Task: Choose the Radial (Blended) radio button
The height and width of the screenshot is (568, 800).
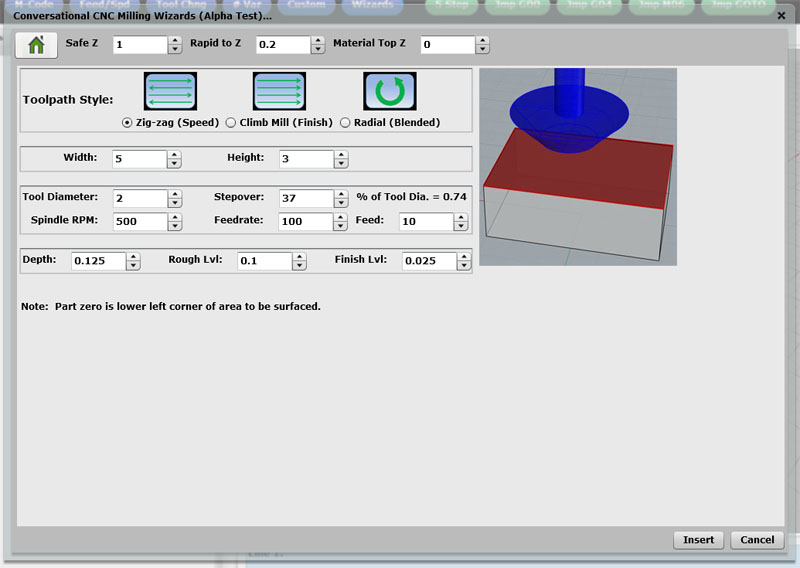Action: (345, 122)
